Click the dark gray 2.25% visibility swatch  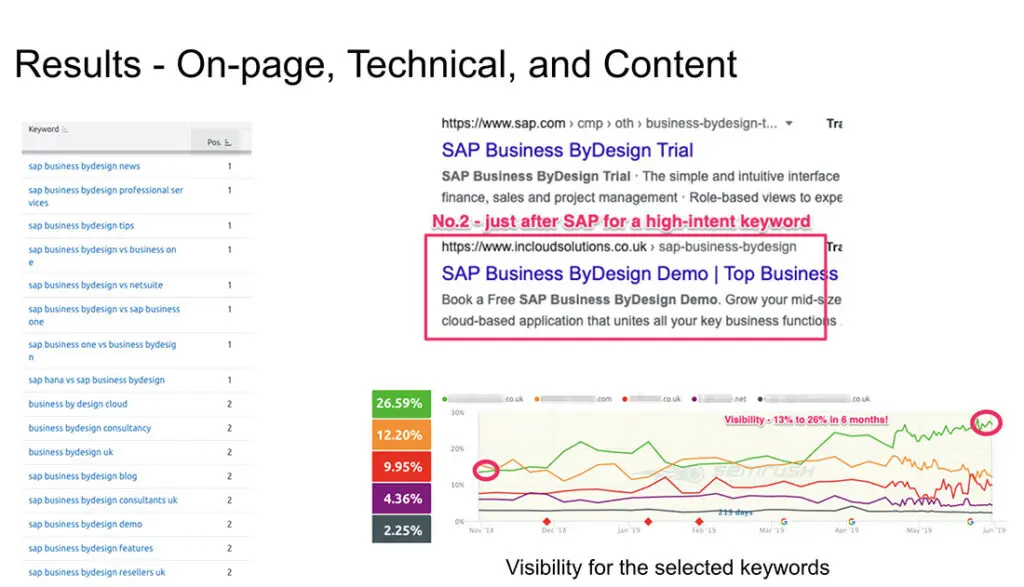(401, 530)
